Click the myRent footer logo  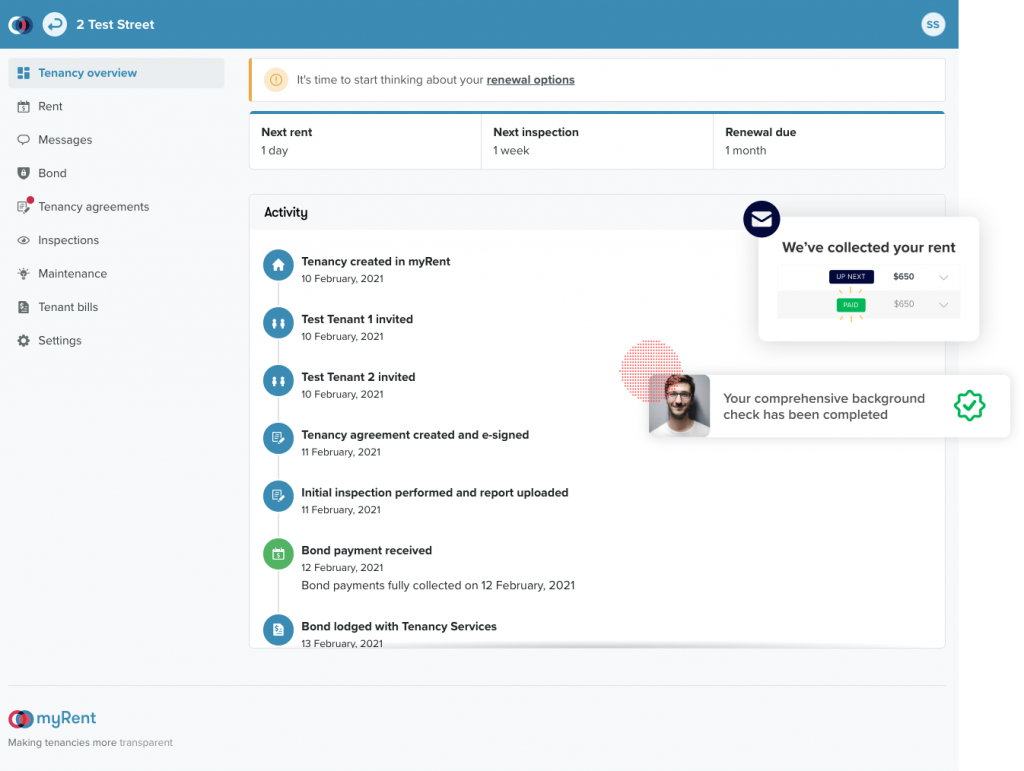coord(52,719)
